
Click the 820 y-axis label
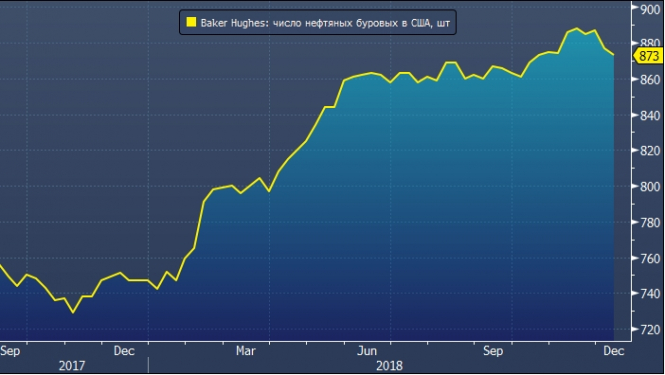(650, 151)
